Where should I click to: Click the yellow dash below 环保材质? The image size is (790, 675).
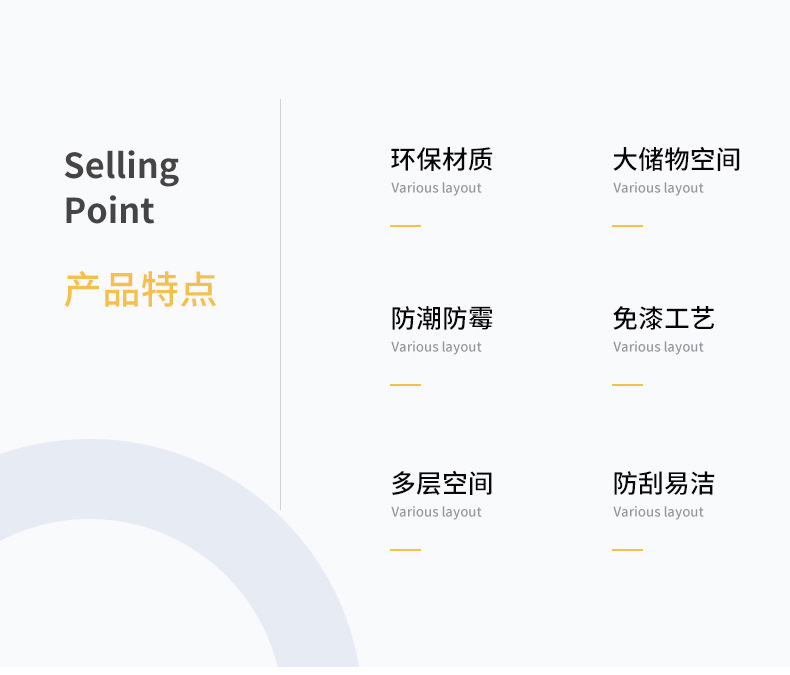pos(405,226)
